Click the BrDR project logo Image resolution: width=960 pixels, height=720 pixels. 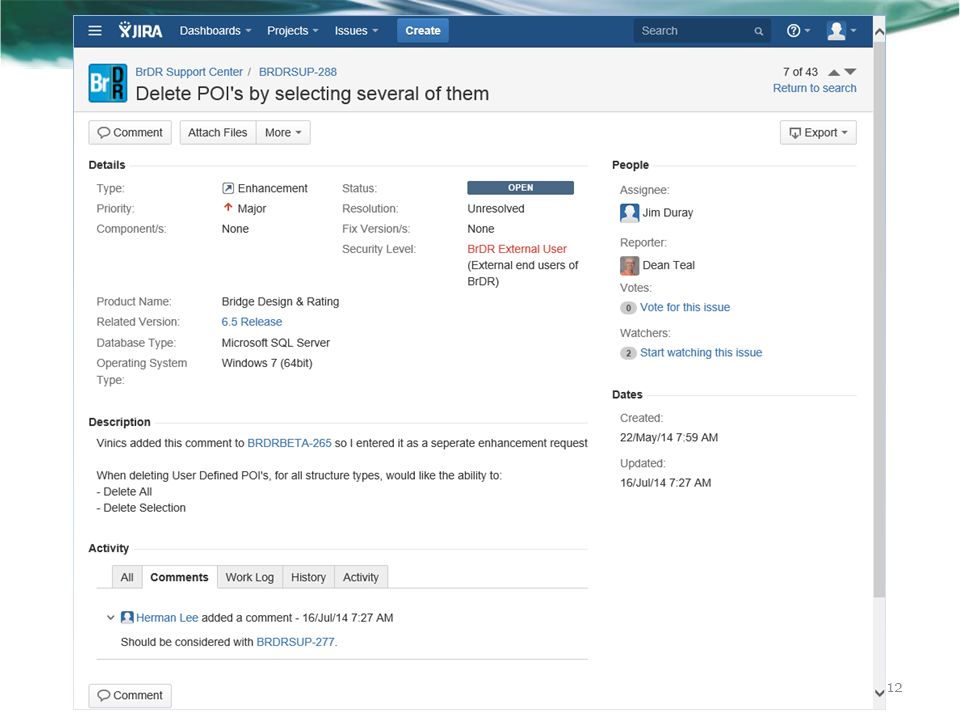click(108, 83)
